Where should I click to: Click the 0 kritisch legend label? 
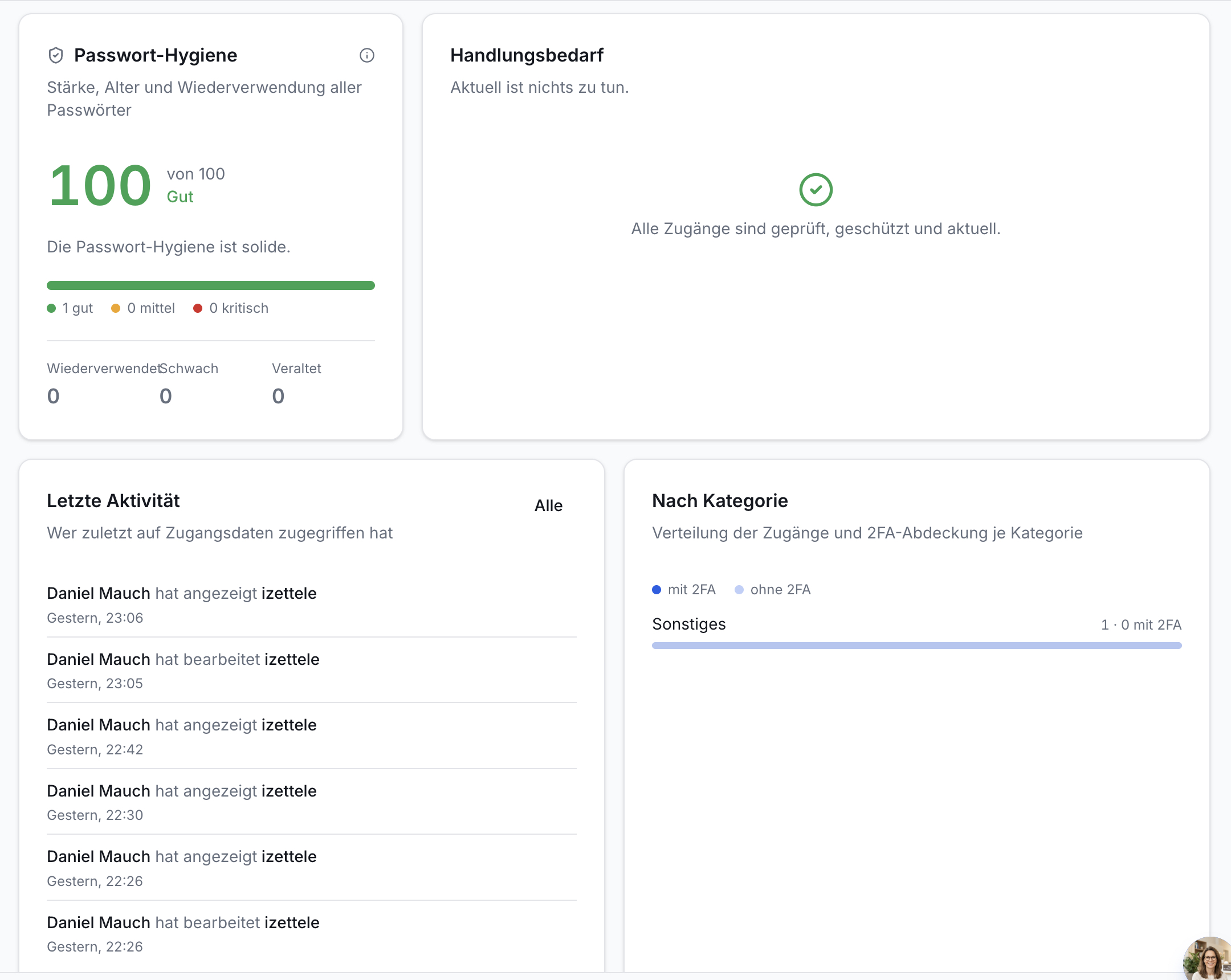point(239,308)
